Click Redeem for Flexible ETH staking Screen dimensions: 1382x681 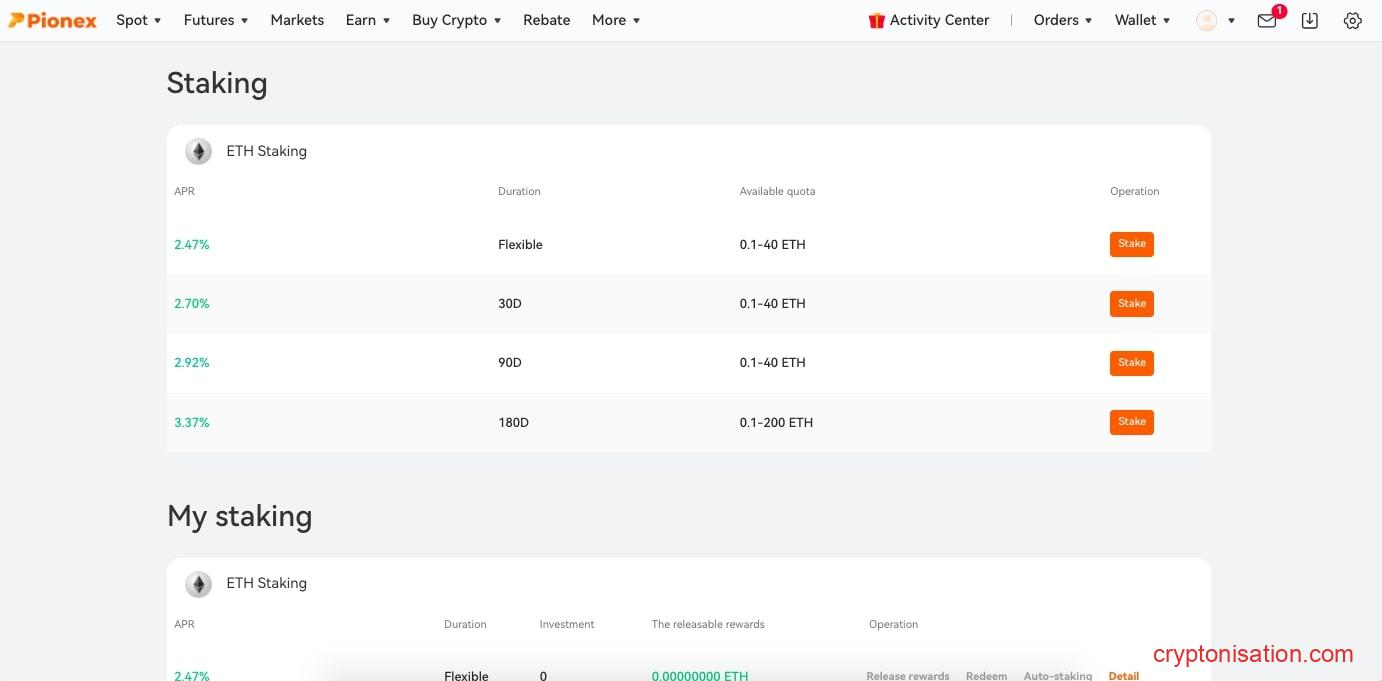[986, 675]
